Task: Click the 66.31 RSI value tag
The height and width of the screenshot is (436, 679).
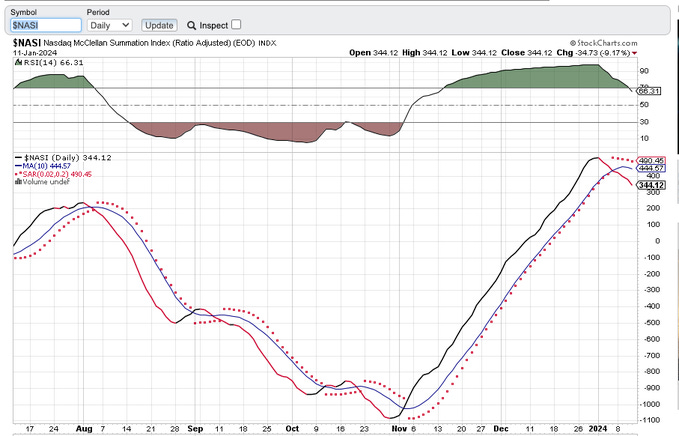Action: tap(649, 91)
